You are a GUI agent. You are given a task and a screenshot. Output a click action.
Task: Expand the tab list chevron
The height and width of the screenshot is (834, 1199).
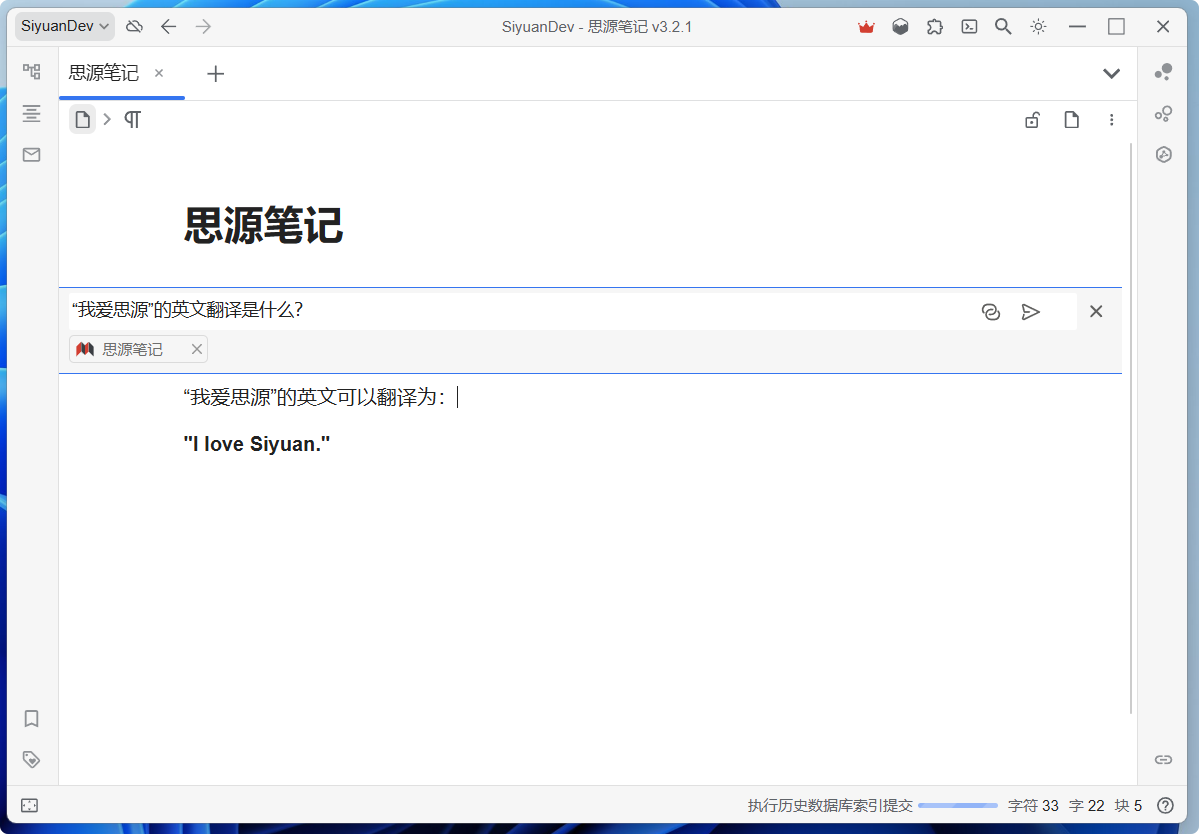[1111, 73]
